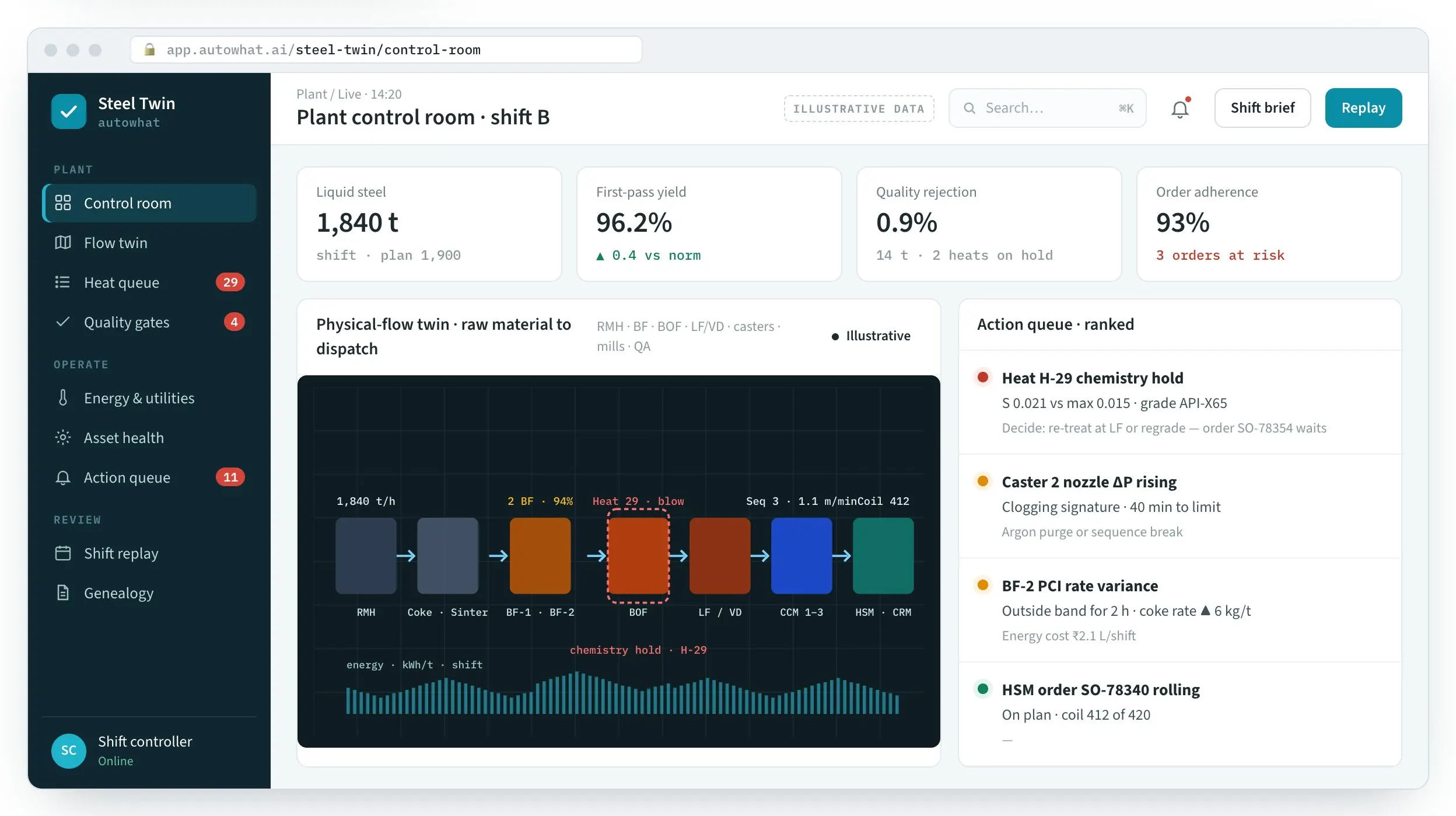
Task: Click the blue CCM 1-3 block
Action: pos(801,556)
